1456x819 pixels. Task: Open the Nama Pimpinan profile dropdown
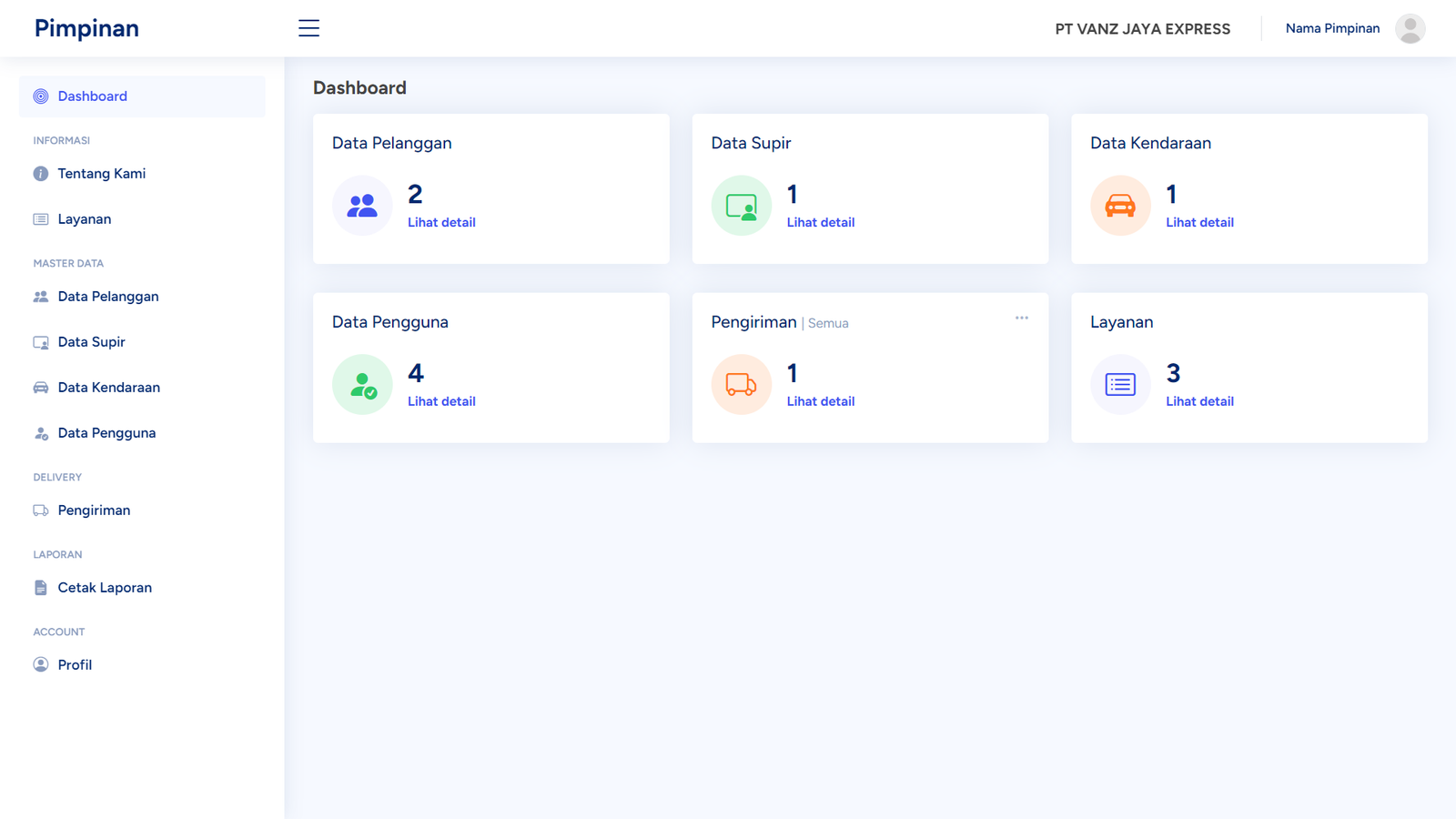1332,28
